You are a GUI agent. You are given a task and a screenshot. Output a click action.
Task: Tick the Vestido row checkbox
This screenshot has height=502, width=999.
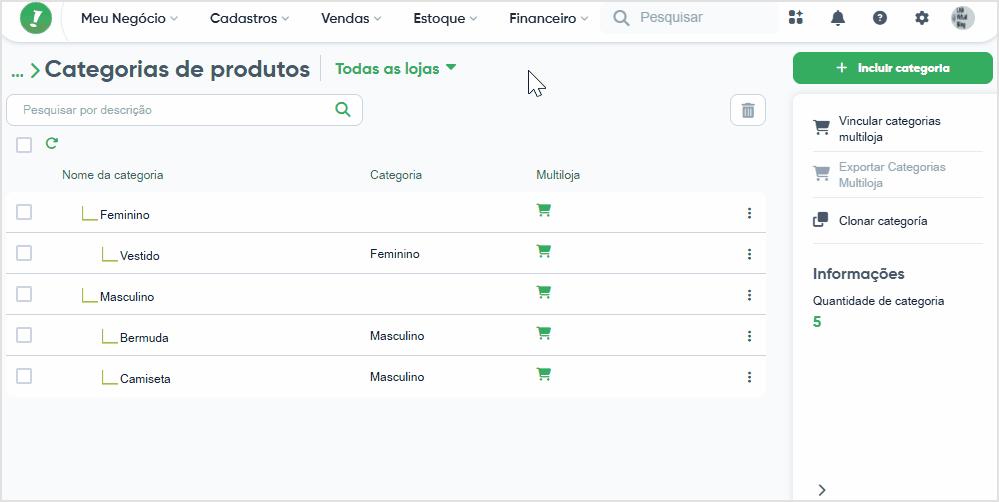(x=24, y=253)
